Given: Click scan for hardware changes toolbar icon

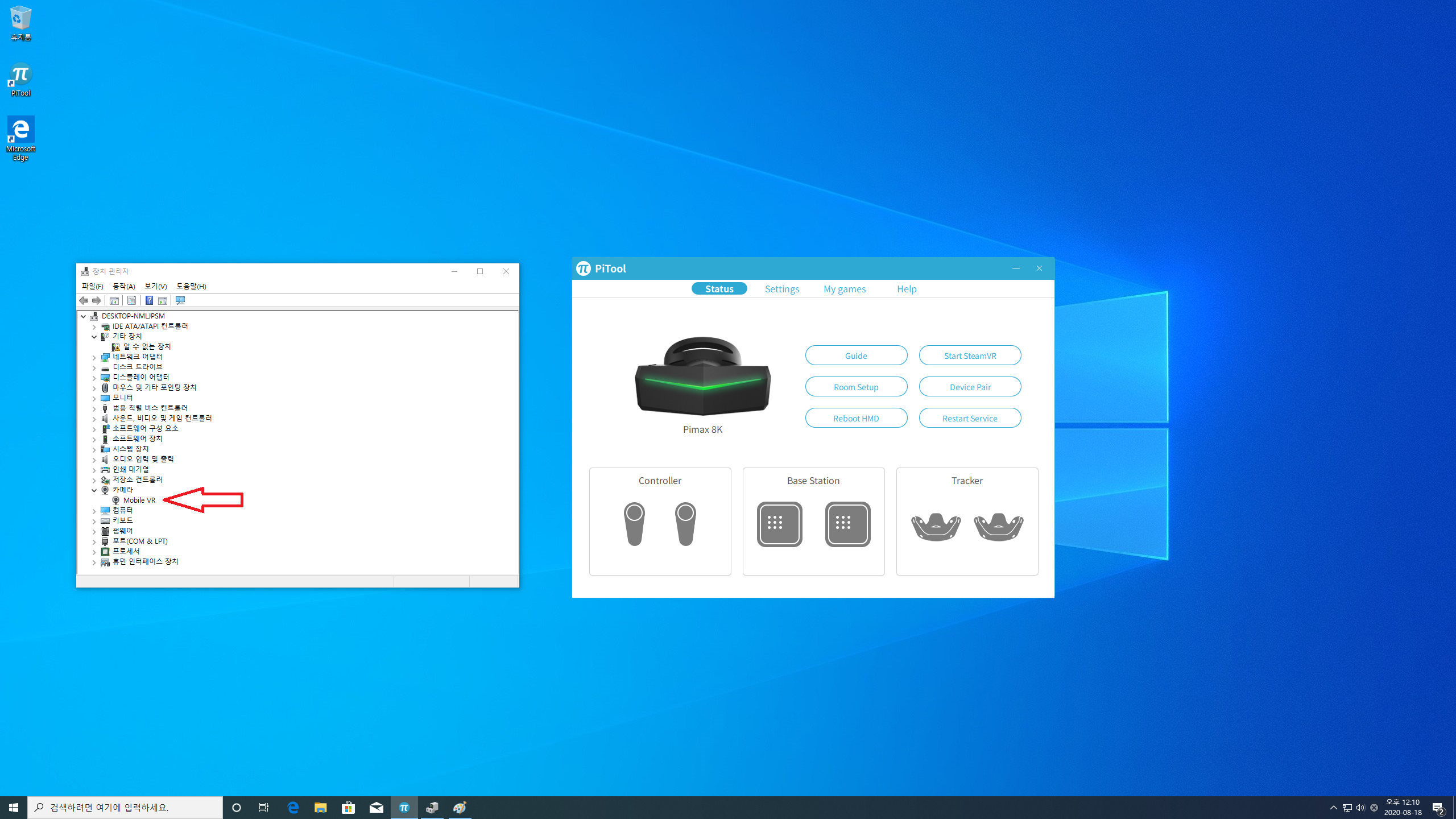Looking at the screenshot, I should point(180,300).
